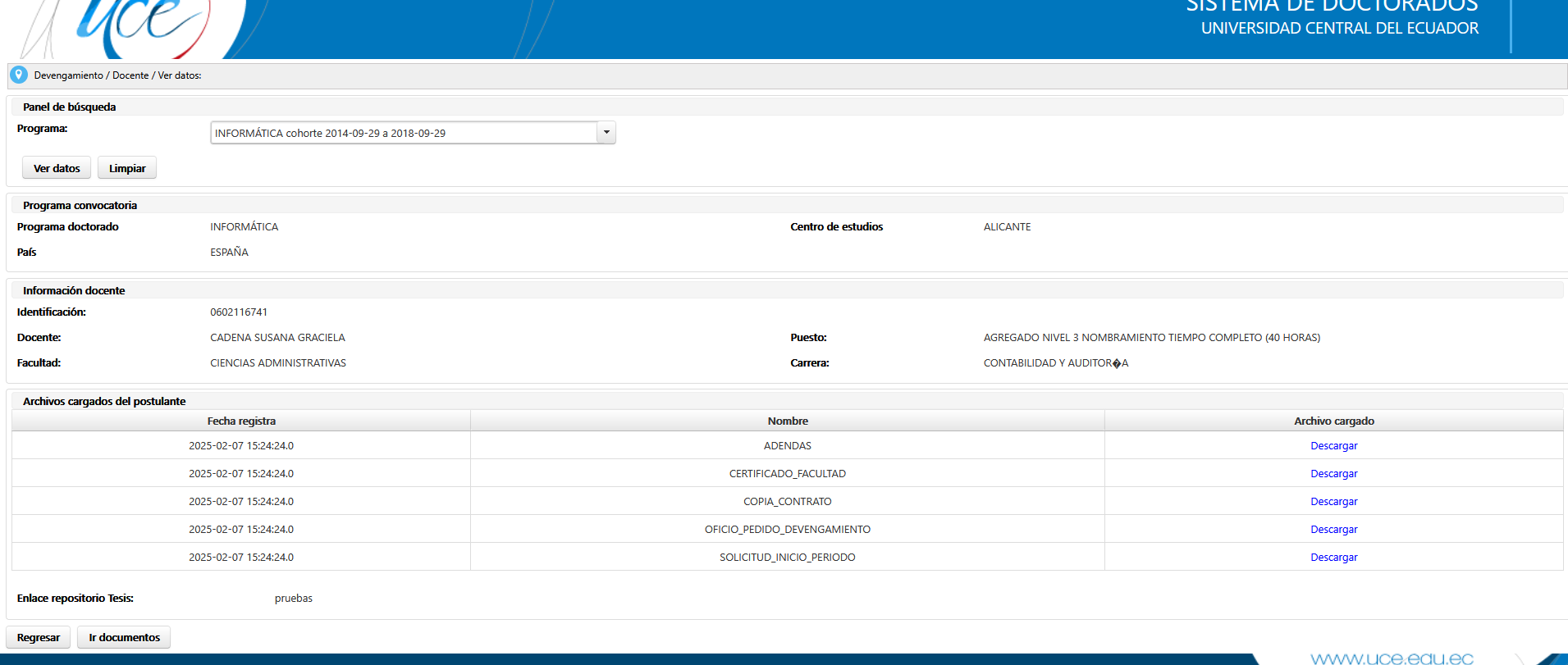Download the SOLICITUD_INICIO_PERIODO file
Viewport: 1568px width, 665px height.
tap(1333, 558)
